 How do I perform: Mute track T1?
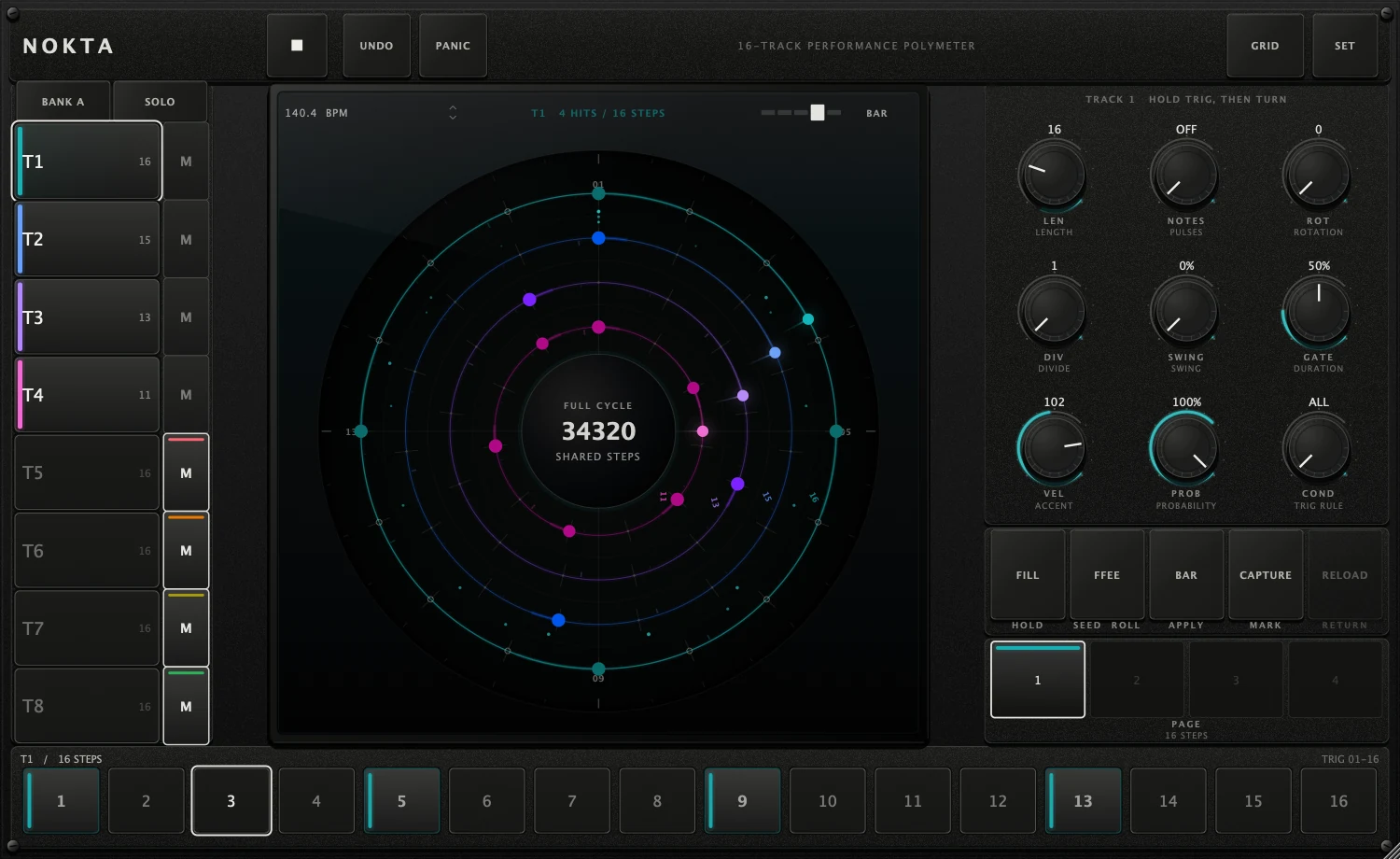pyautogui.click(x=186, y=162)
